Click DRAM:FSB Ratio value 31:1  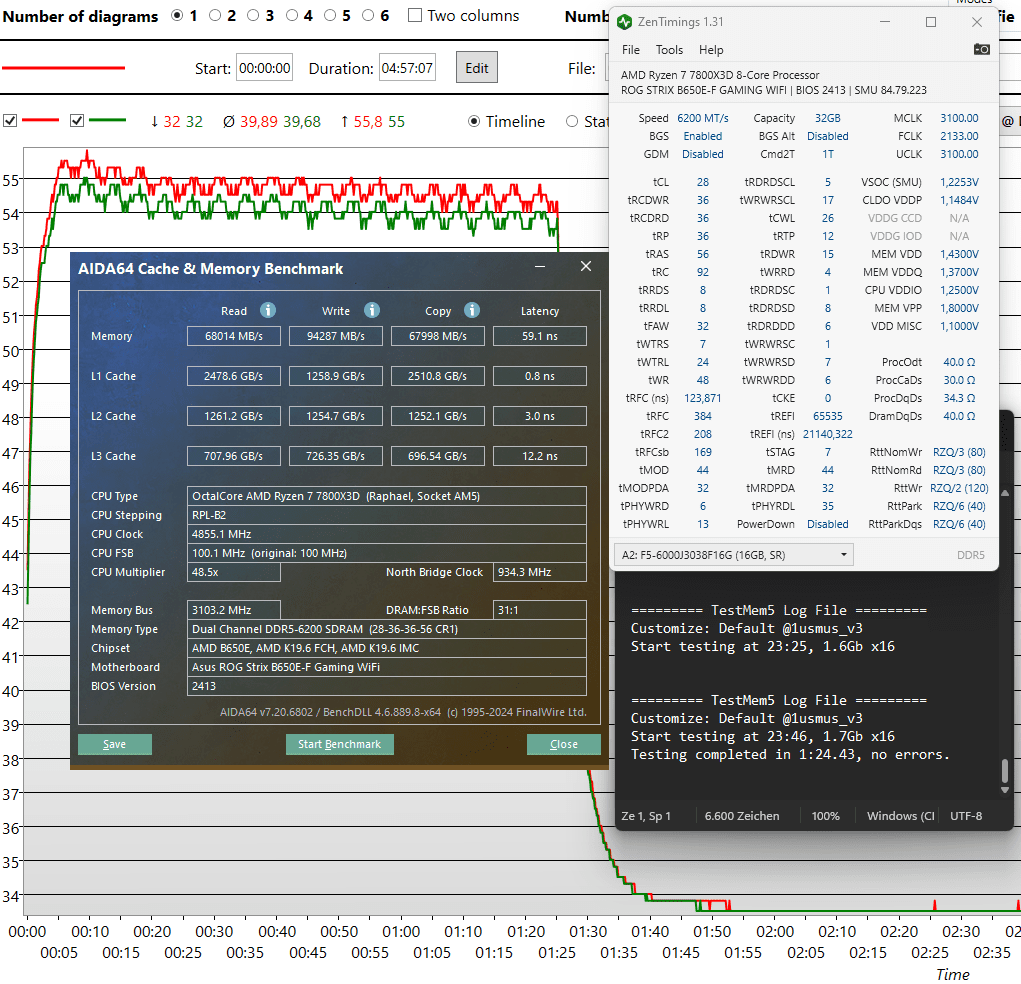[540, 610]
